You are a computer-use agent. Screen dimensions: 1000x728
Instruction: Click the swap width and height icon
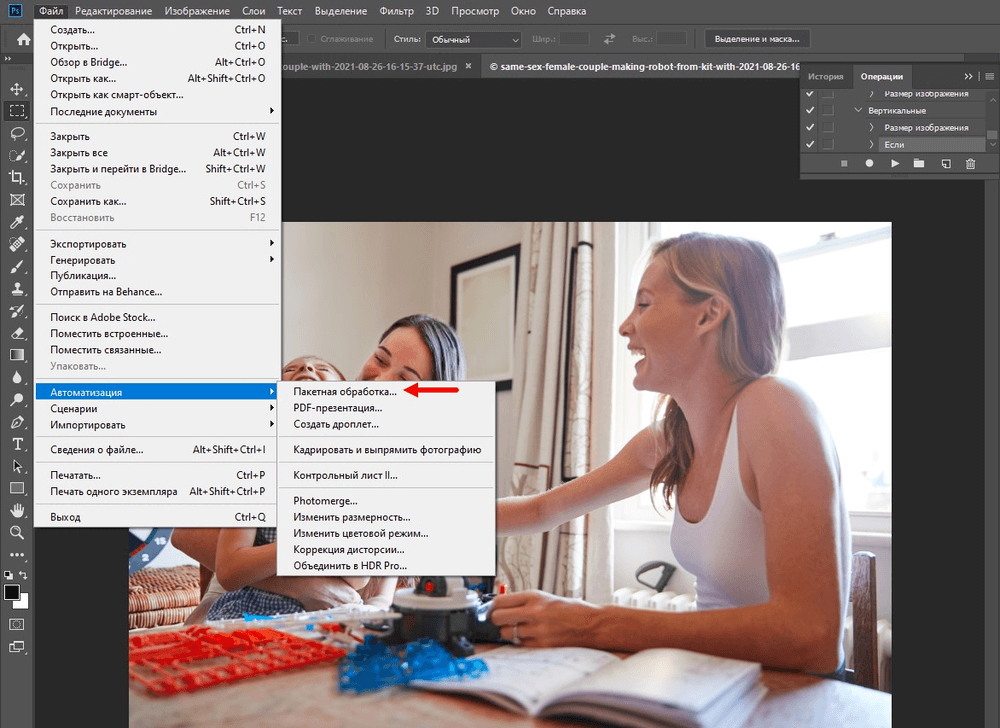coord(610,39)
